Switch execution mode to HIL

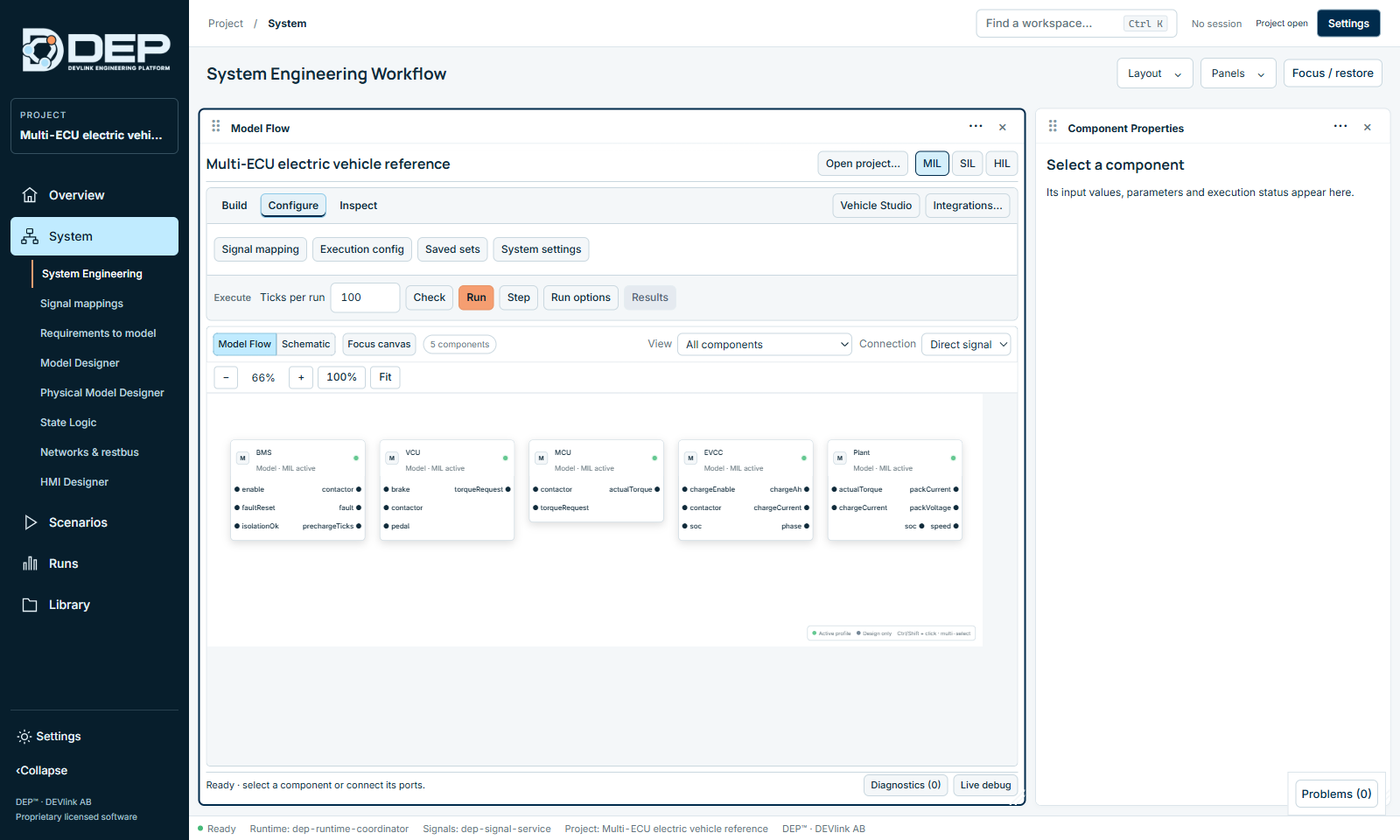[1002, 164]
